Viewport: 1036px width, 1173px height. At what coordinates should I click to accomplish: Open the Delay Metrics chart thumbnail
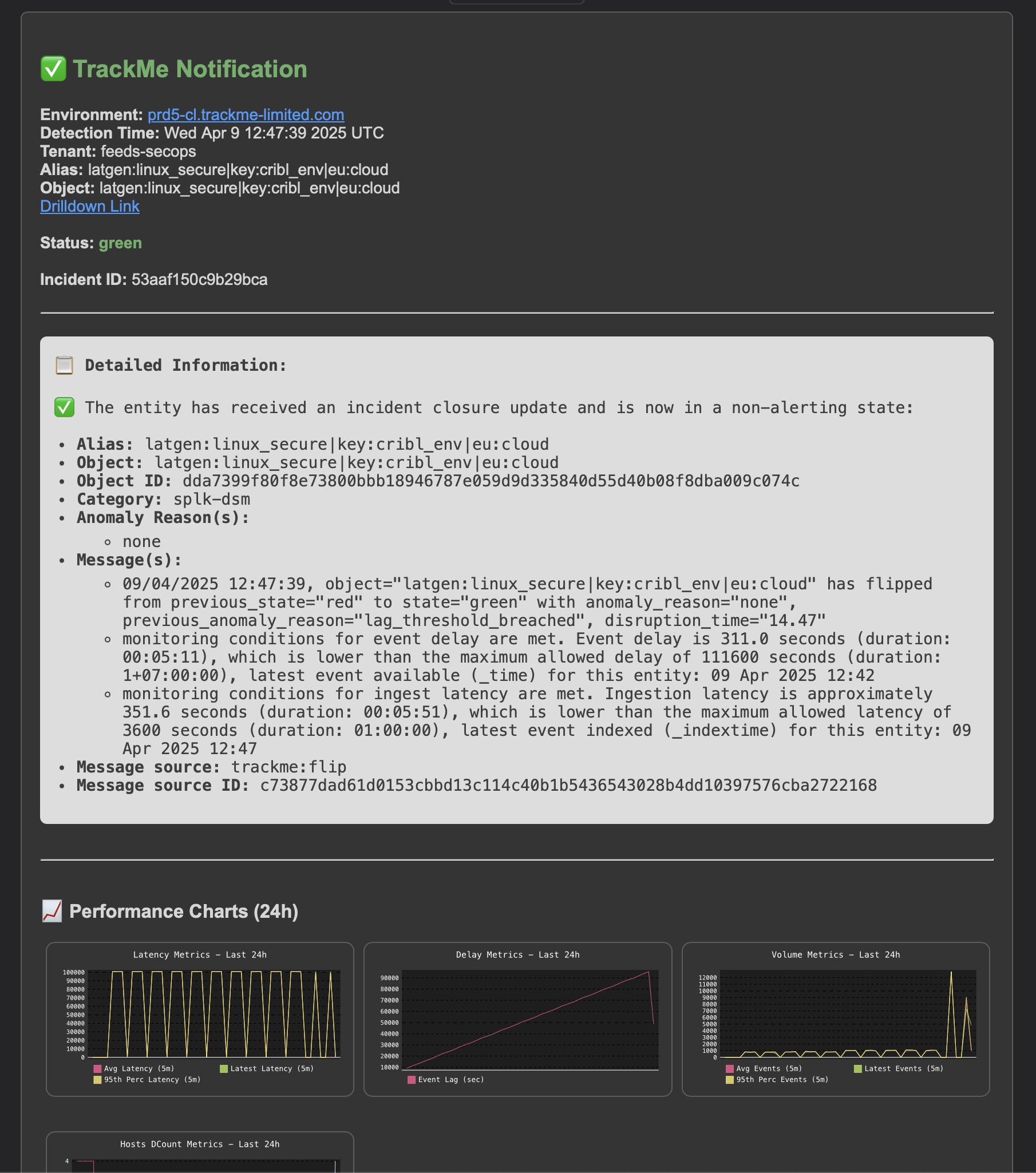click(x=517, y=1019)
